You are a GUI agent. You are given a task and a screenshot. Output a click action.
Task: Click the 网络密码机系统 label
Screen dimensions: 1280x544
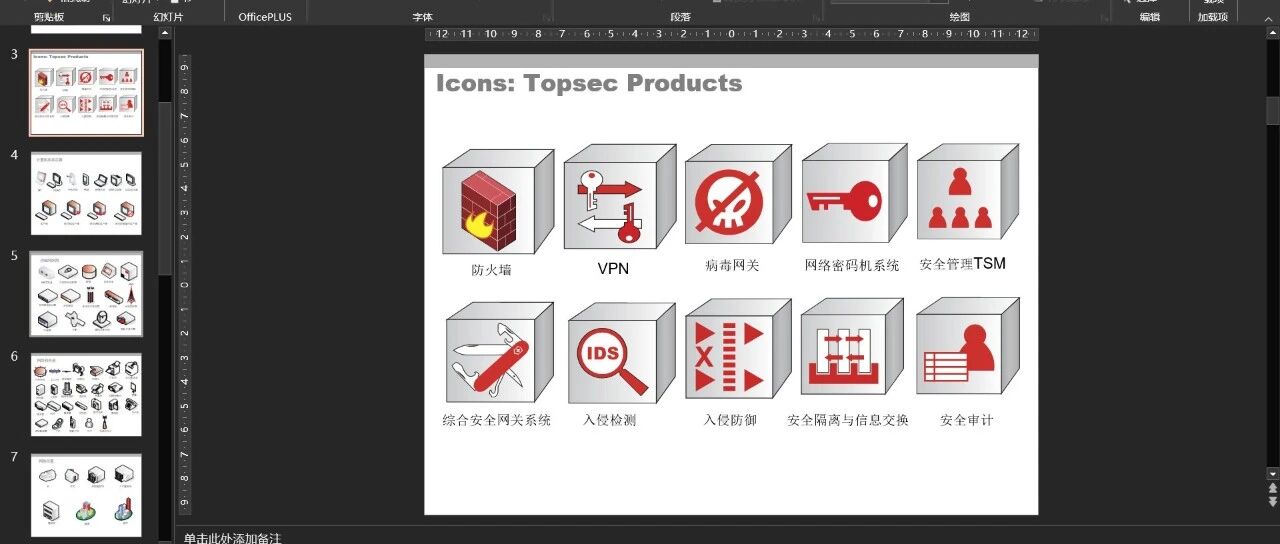tap(852, 266)
